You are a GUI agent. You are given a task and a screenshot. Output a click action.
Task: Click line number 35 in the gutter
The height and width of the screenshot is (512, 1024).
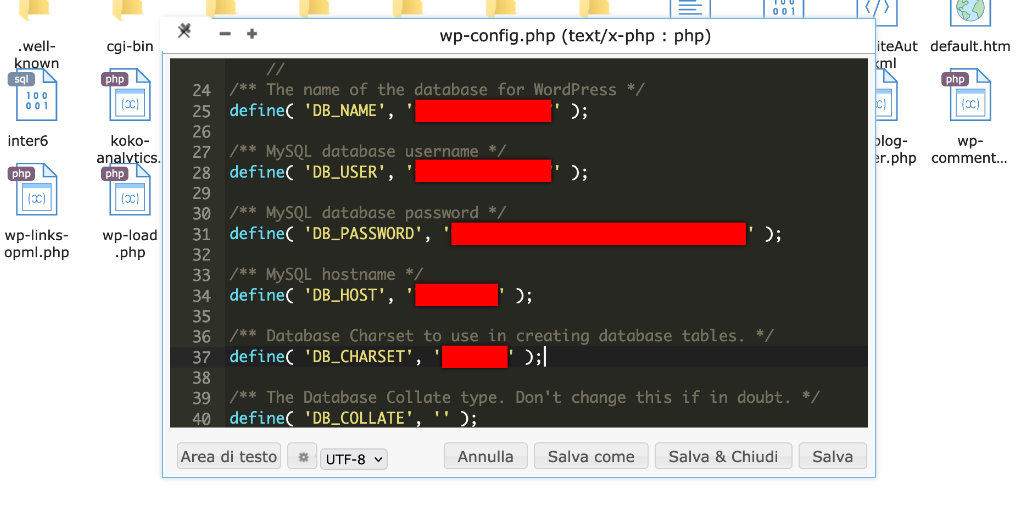pyautogui.click(x=202, y=316)
